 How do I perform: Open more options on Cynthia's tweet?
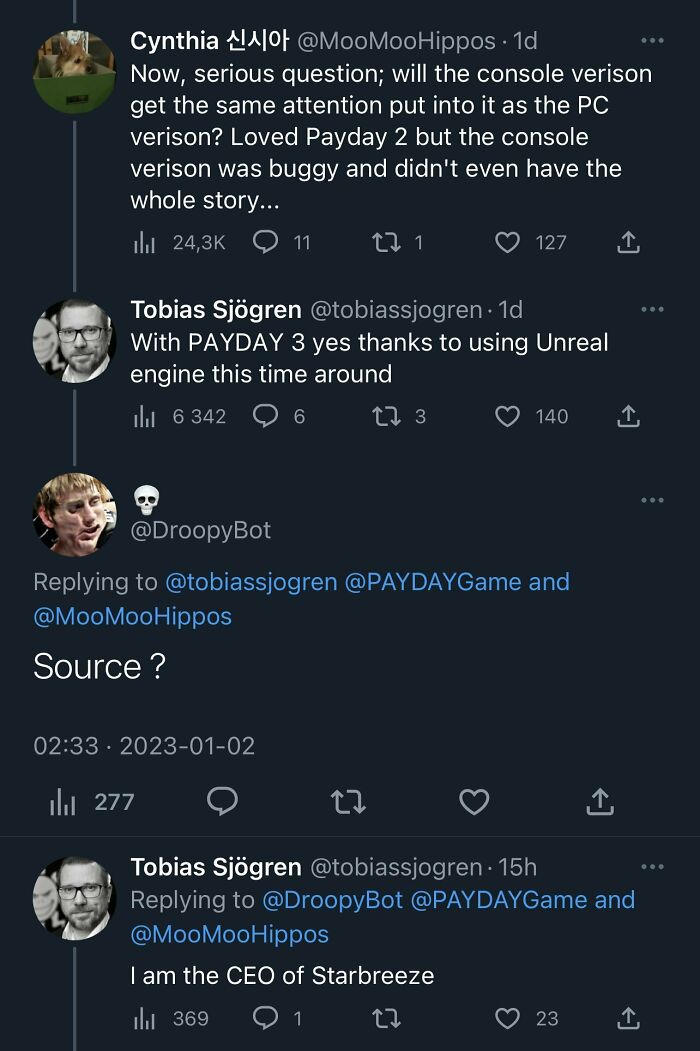point(652,41)
